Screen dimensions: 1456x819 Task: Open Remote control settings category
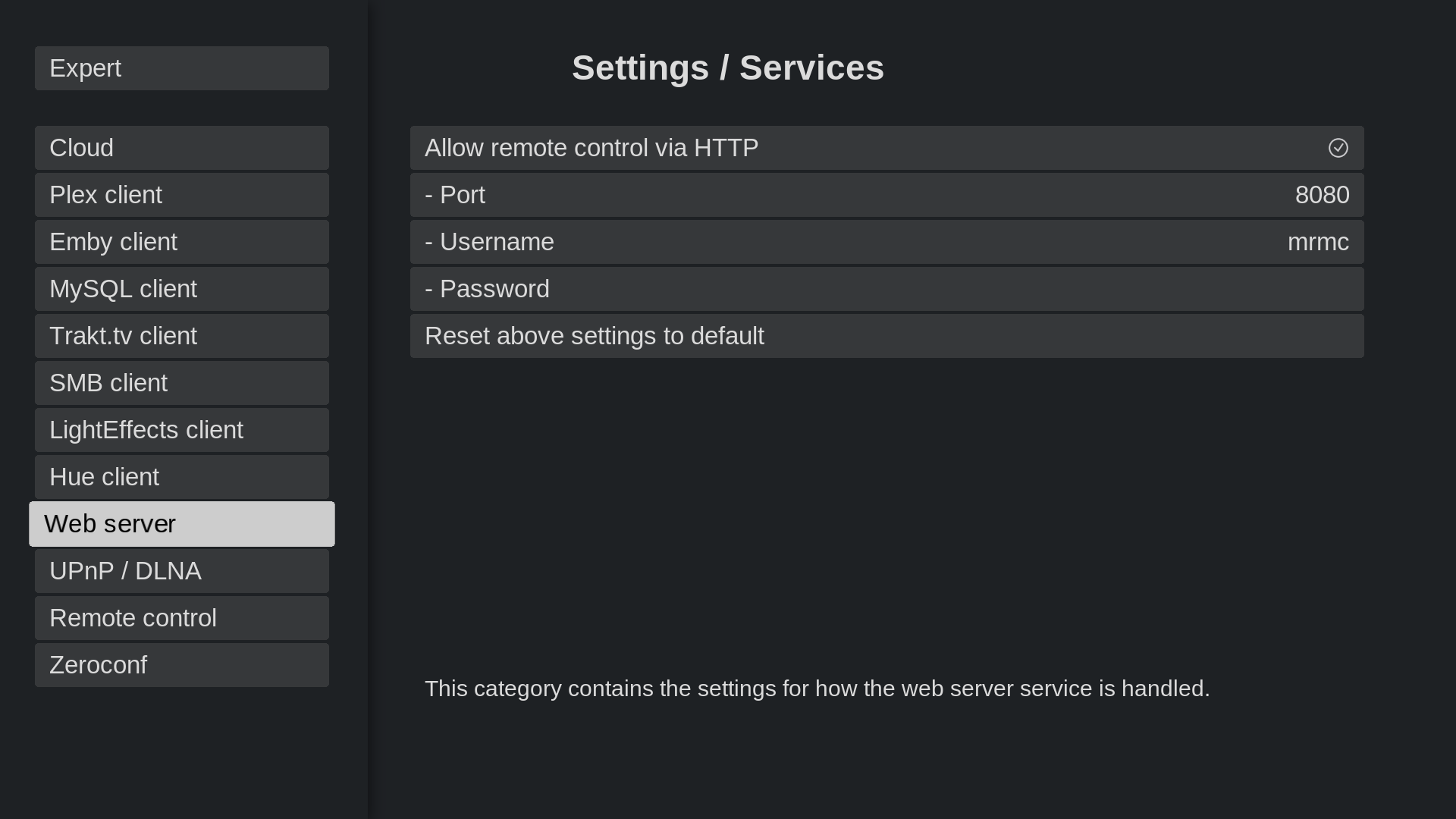pyautogui.click(x=181, y=618)
